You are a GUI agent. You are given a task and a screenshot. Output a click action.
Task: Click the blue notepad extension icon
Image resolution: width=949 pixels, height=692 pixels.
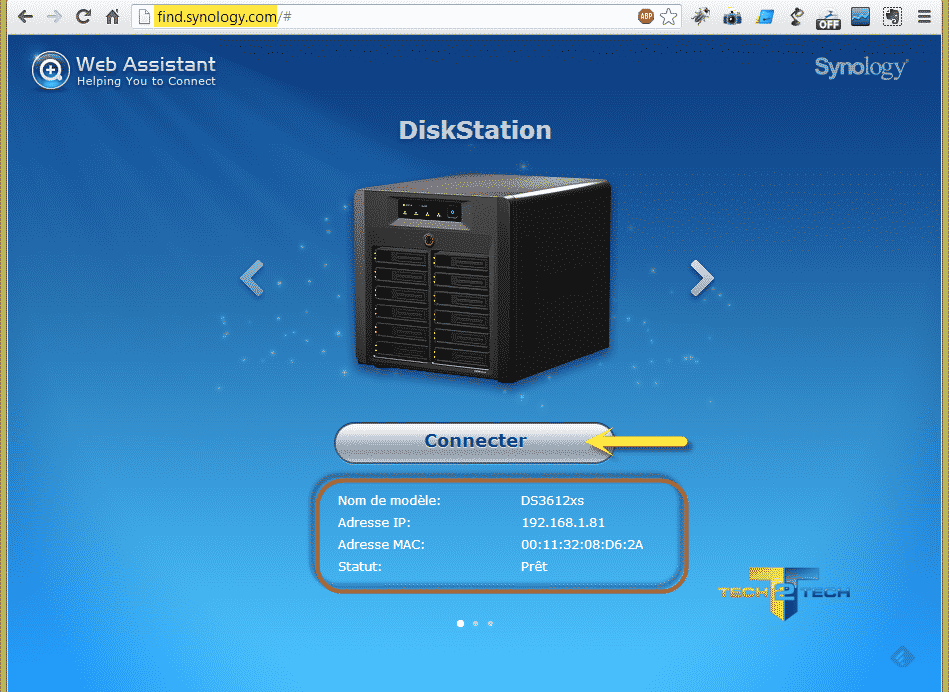pyautogui.click(x=764, y=17)
